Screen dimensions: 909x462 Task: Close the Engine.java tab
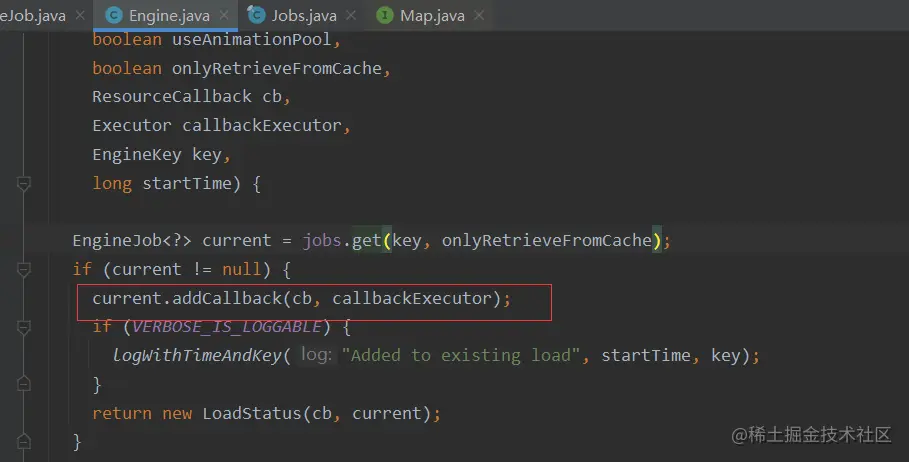pos(224,16)
